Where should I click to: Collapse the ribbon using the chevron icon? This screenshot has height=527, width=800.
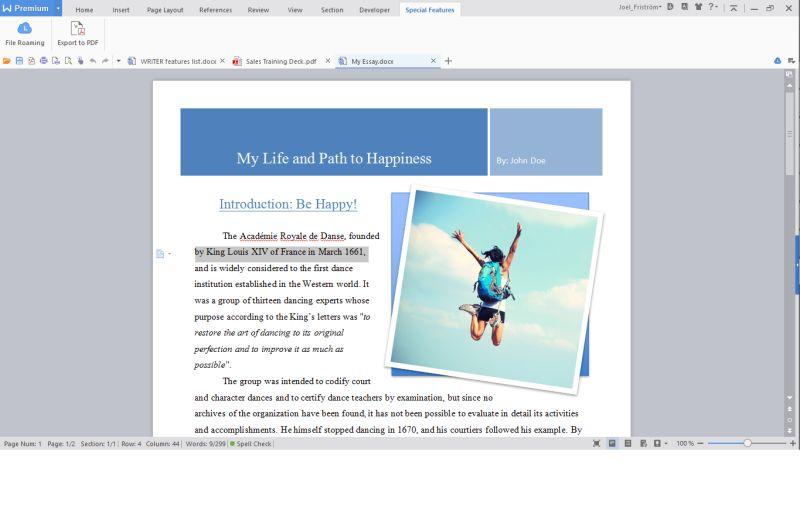pos(733,8)
